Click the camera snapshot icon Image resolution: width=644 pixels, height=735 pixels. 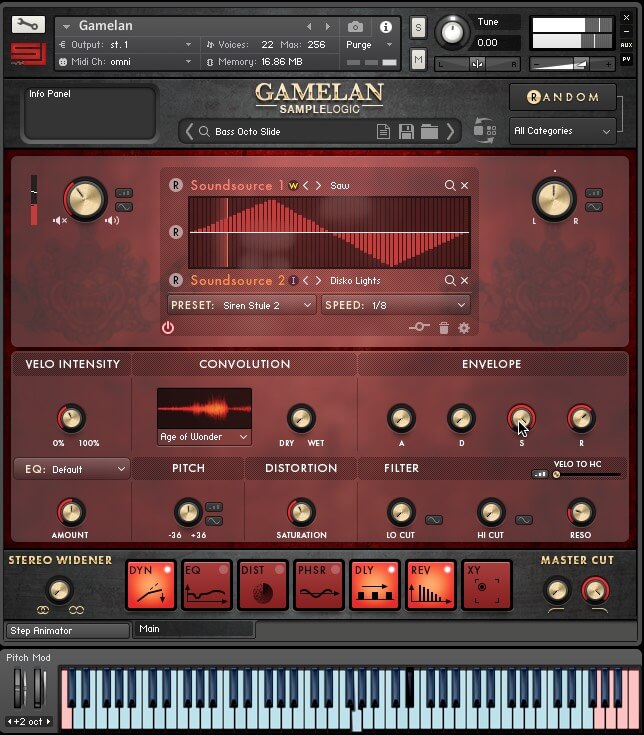[x=355, y=26]
